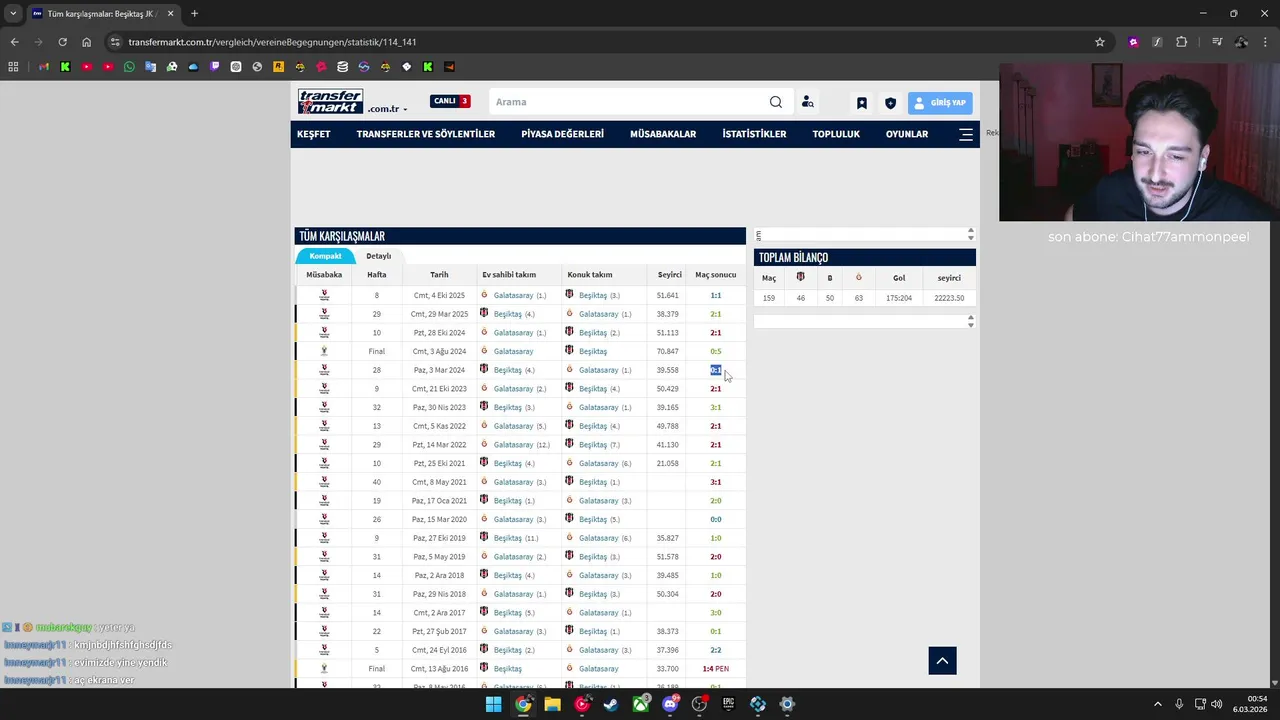Image resolution: width=1280 pixels, height=720 pixels.
Task: Open the Chrome tab search dropdown
Action: point(13,14)
